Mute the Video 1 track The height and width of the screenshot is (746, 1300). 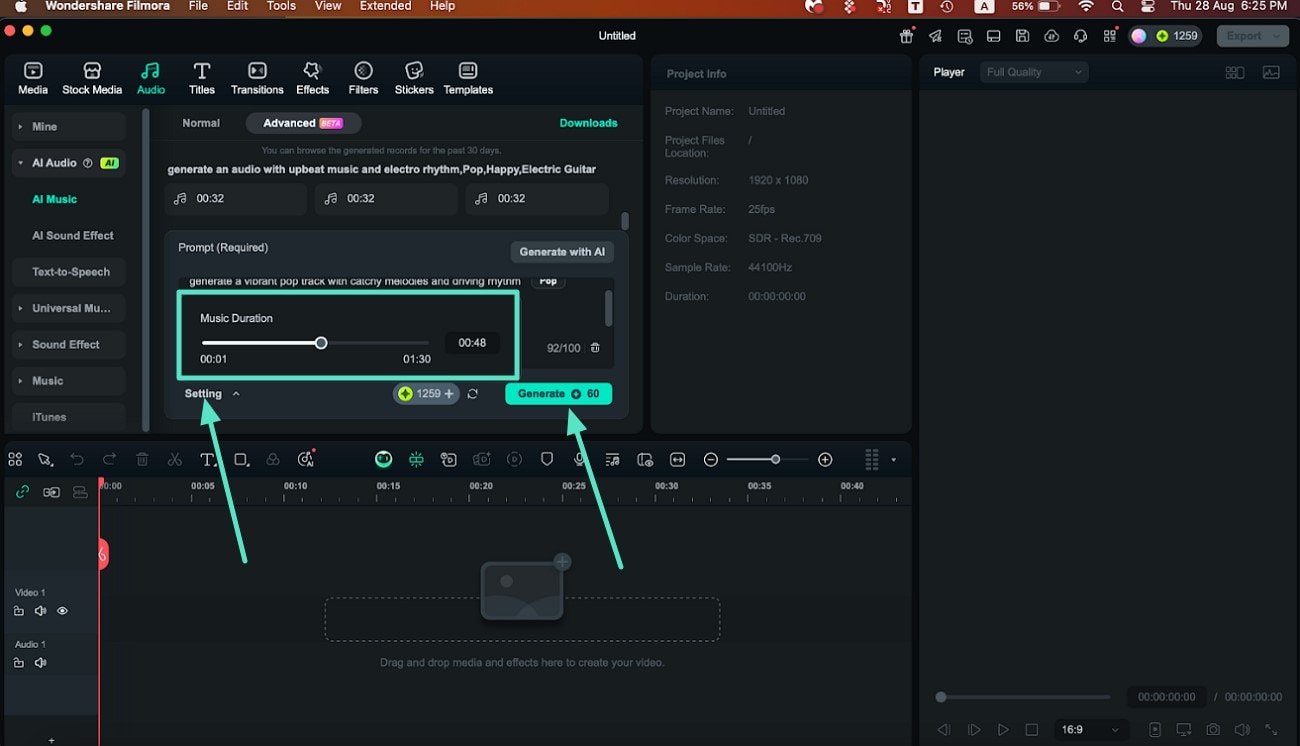40,611
